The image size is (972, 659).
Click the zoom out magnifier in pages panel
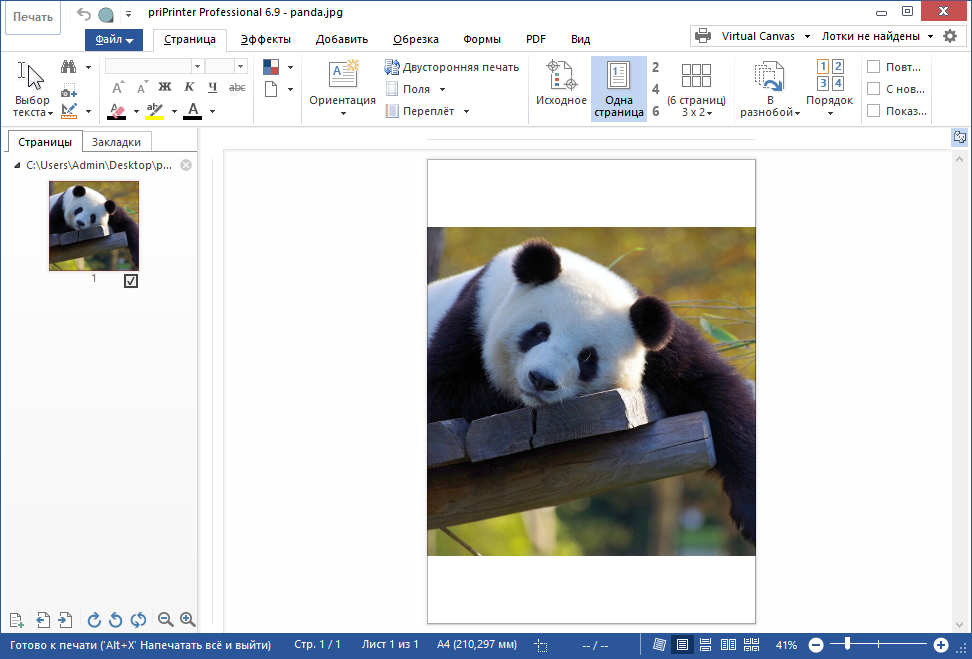tap(166, 620)
